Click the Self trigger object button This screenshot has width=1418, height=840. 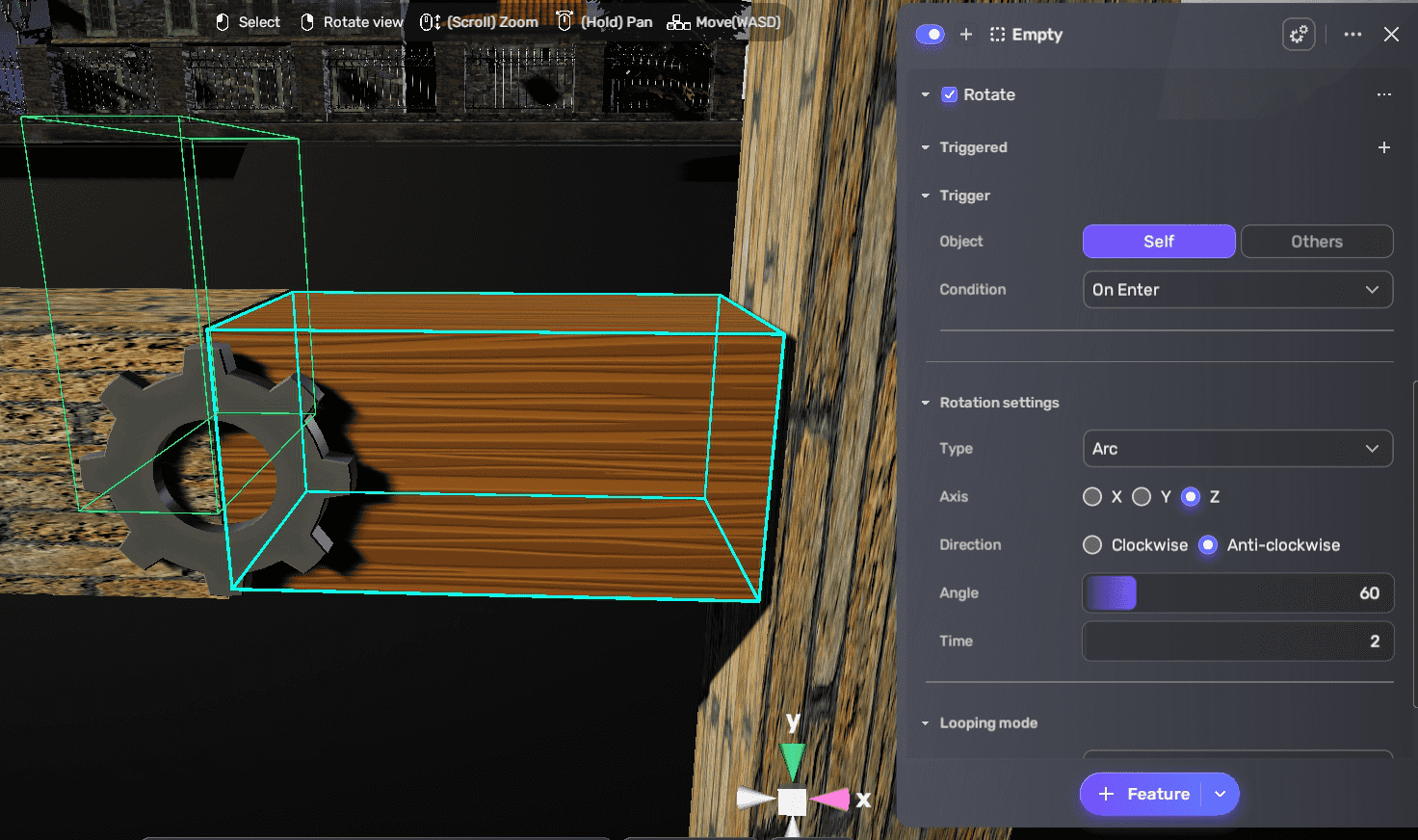[1159, 241]
